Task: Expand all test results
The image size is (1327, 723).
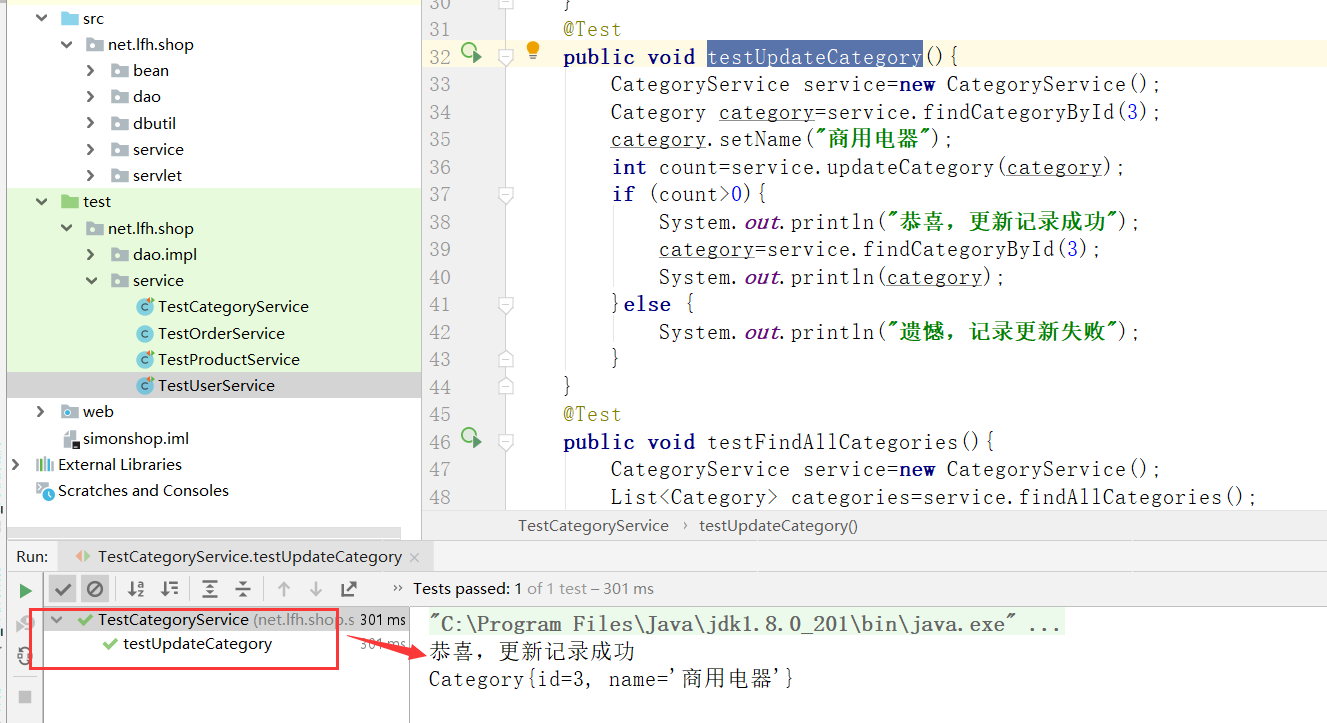Action: pyautogui.click(x=210, y=590)
